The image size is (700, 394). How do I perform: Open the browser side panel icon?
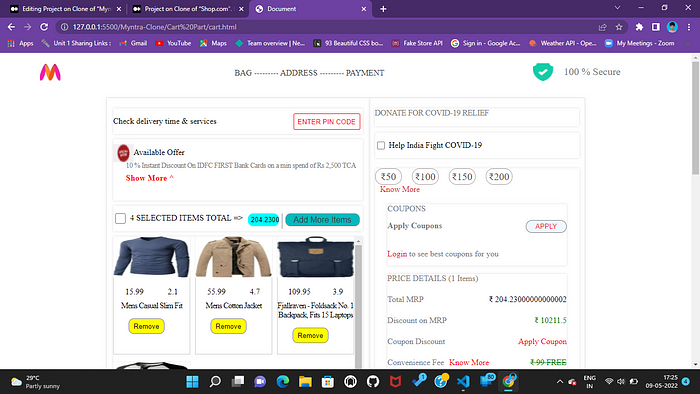pos(656,27)
